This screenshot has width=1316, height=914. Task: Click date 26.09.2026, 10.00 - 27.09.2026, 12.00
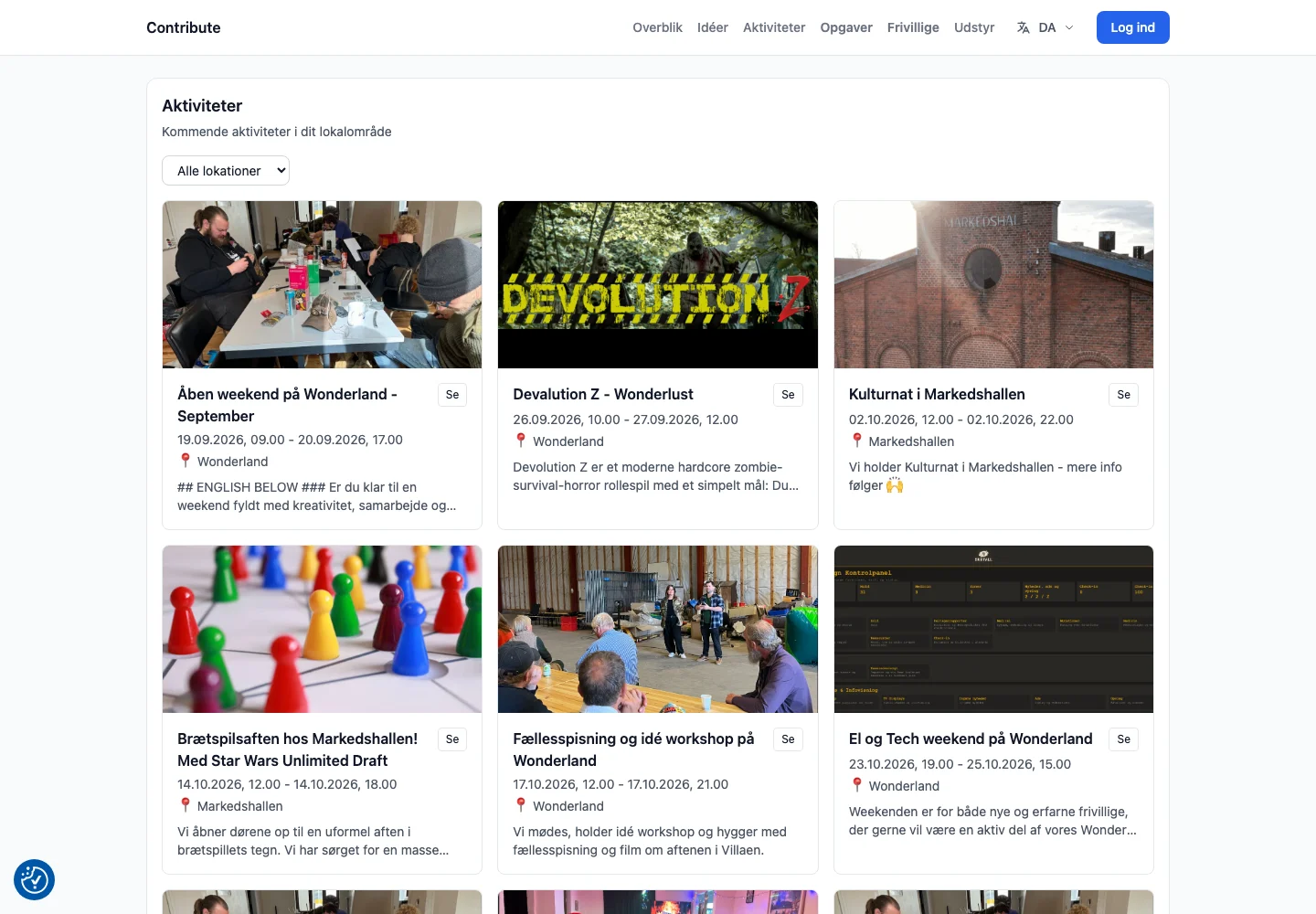625,420
